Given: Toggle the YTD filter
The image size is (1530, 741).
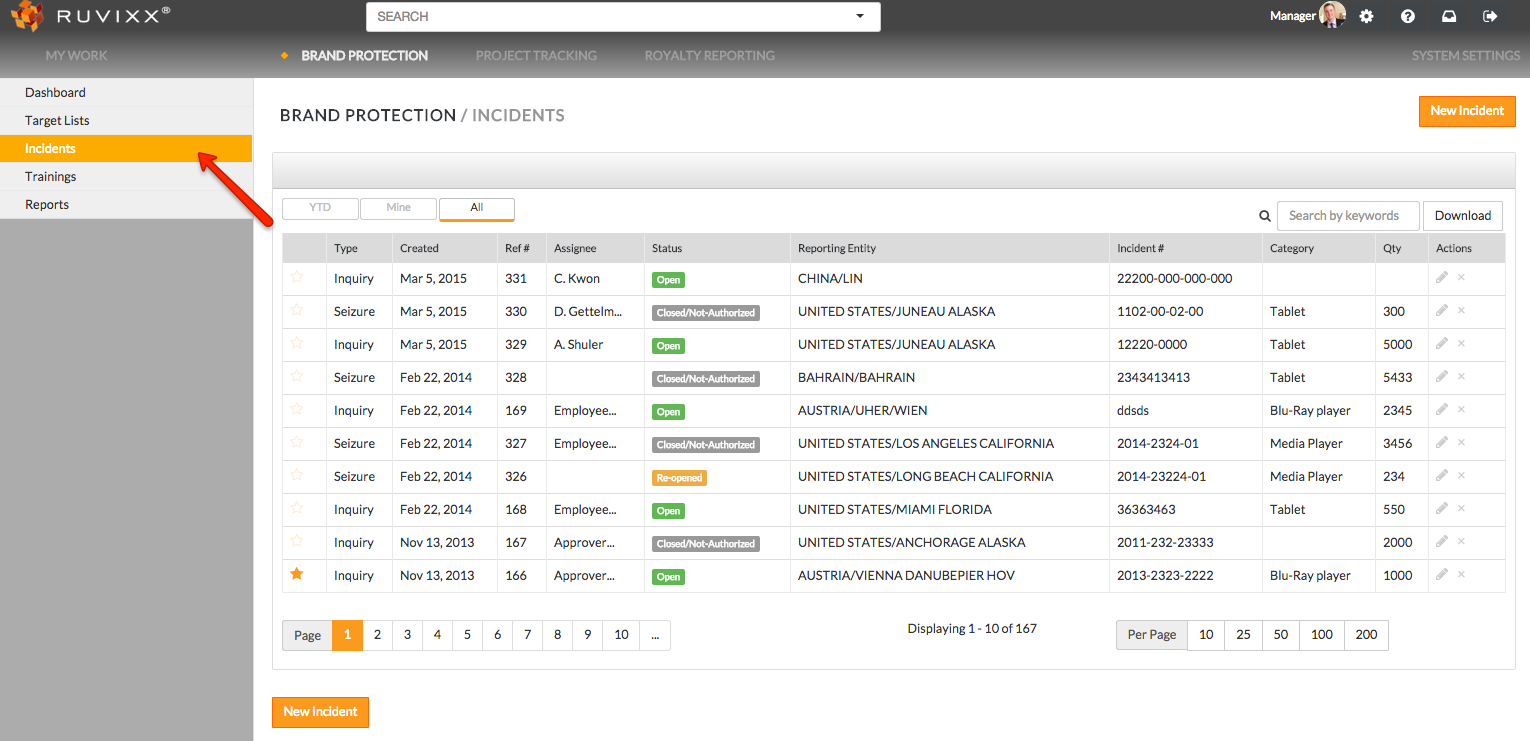Looking at the screenshot, I should click(320, 208).
